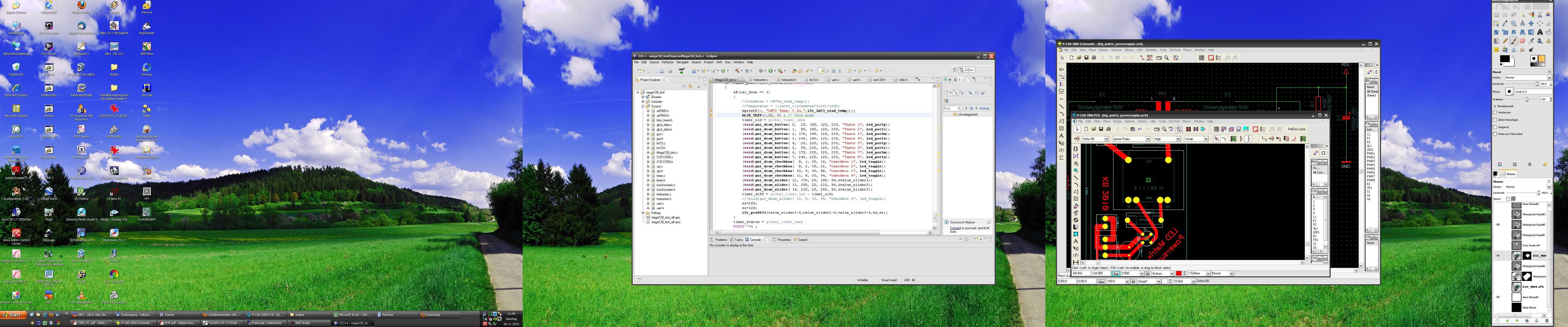Select Place Text tool in P-CAD Schematic sidebar
This screenshot has width=1568, height=327.
pos(1062,135)
